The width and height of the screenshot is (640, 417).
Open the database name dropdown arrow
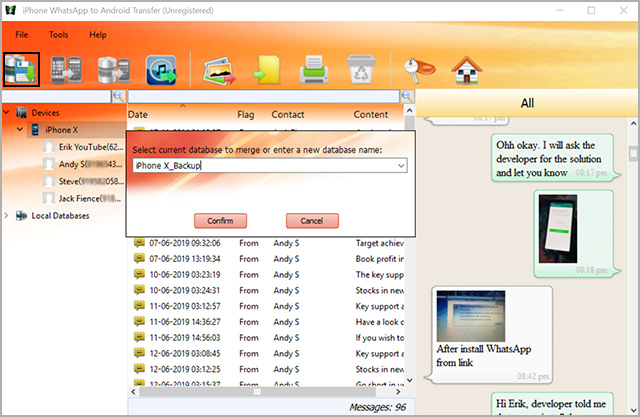click(x=400, y=165)
